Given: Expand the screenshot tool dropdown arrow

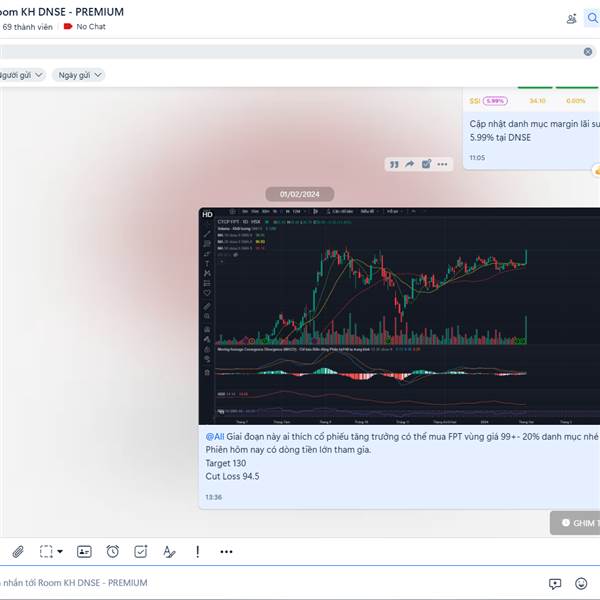Looking at the screenshot, I should (x=60, y=551).
